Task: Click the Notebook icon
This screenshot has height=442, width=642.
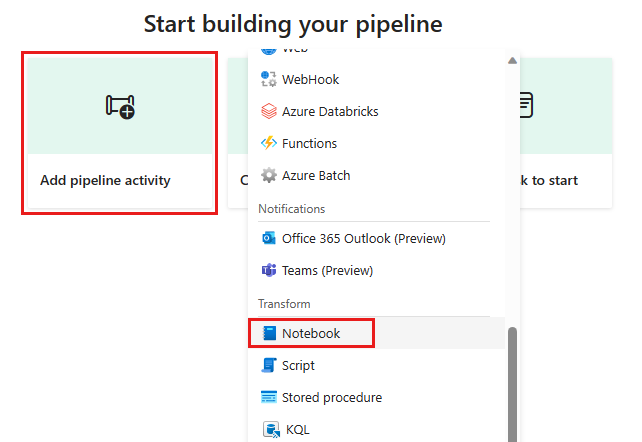Action: 269,333
